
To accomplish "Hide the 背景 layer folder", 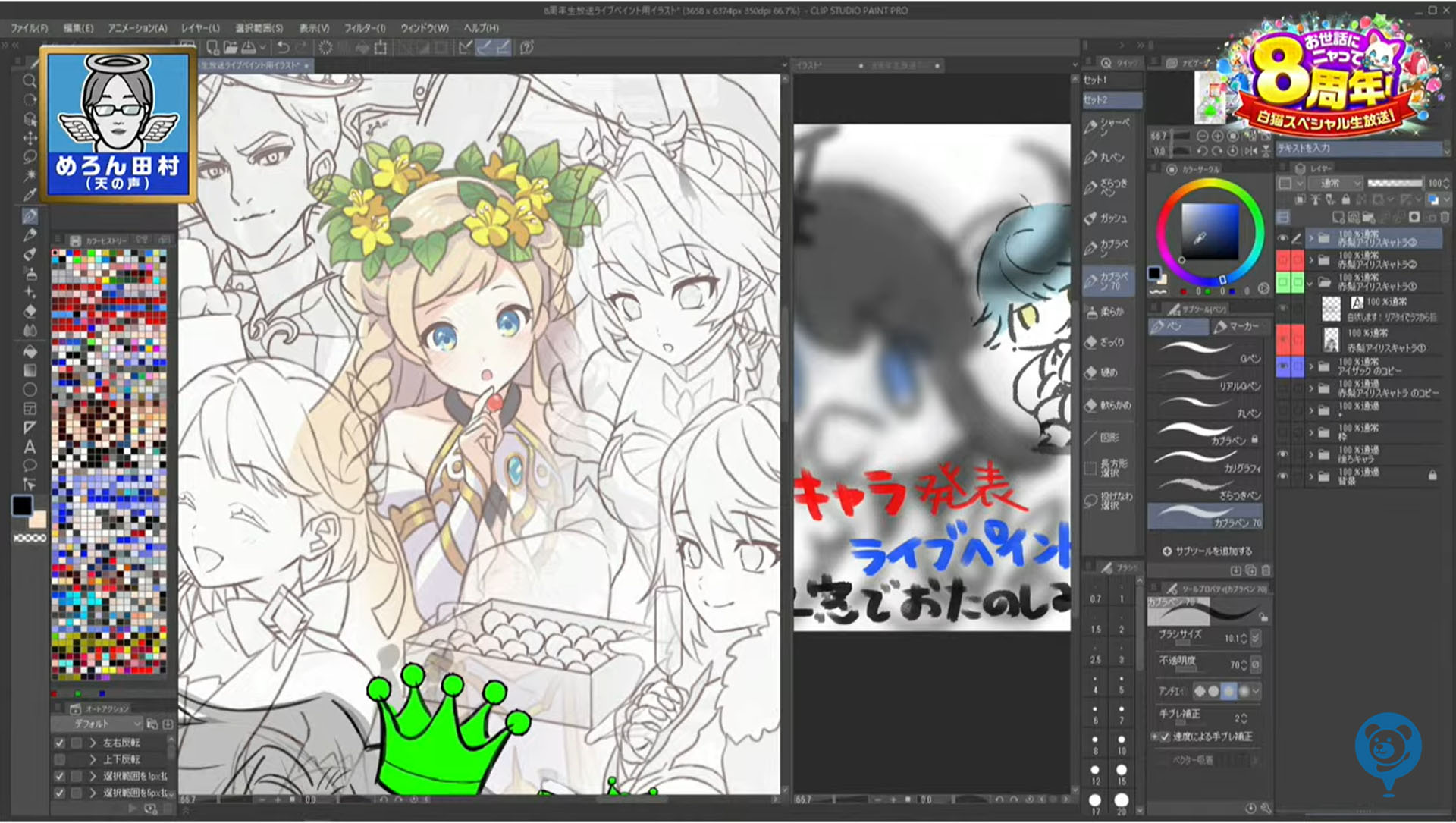I will point(1283,476).
